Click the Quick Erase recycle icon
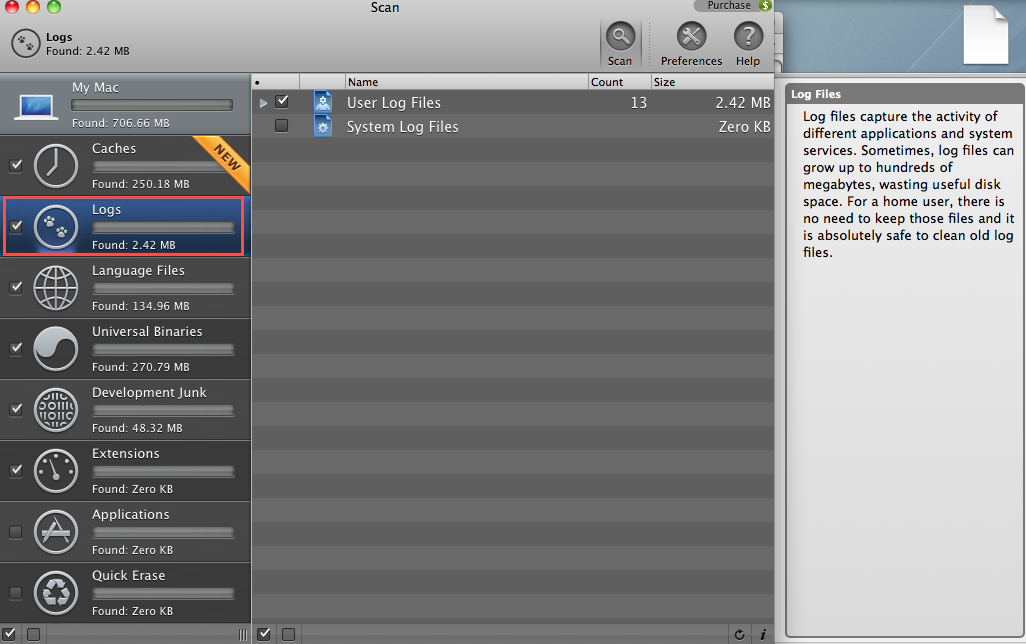The image size is (1026, 644). click(56, 593)
